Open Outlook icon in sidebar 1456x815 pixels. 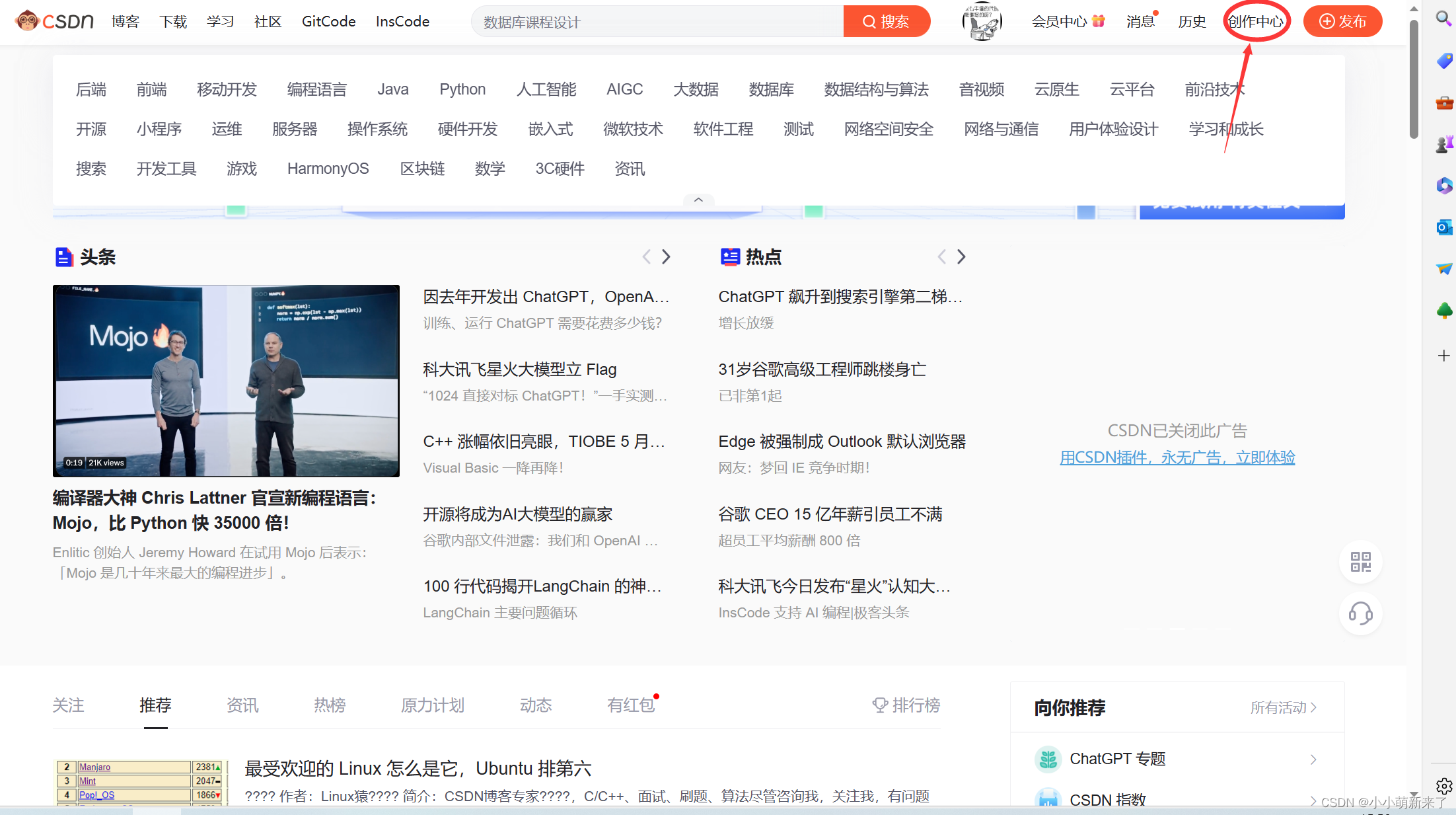coord(1444,227)
